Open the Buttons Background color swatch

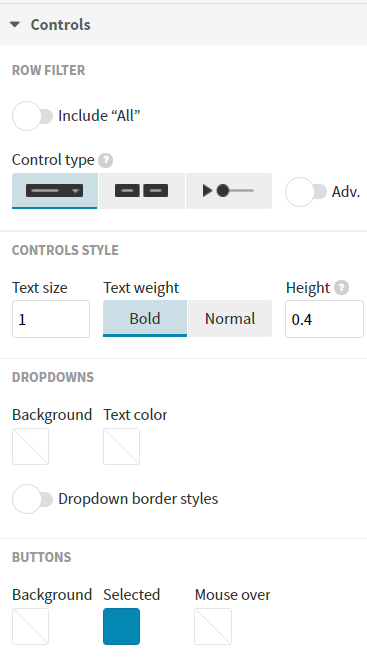pos(30,627)
